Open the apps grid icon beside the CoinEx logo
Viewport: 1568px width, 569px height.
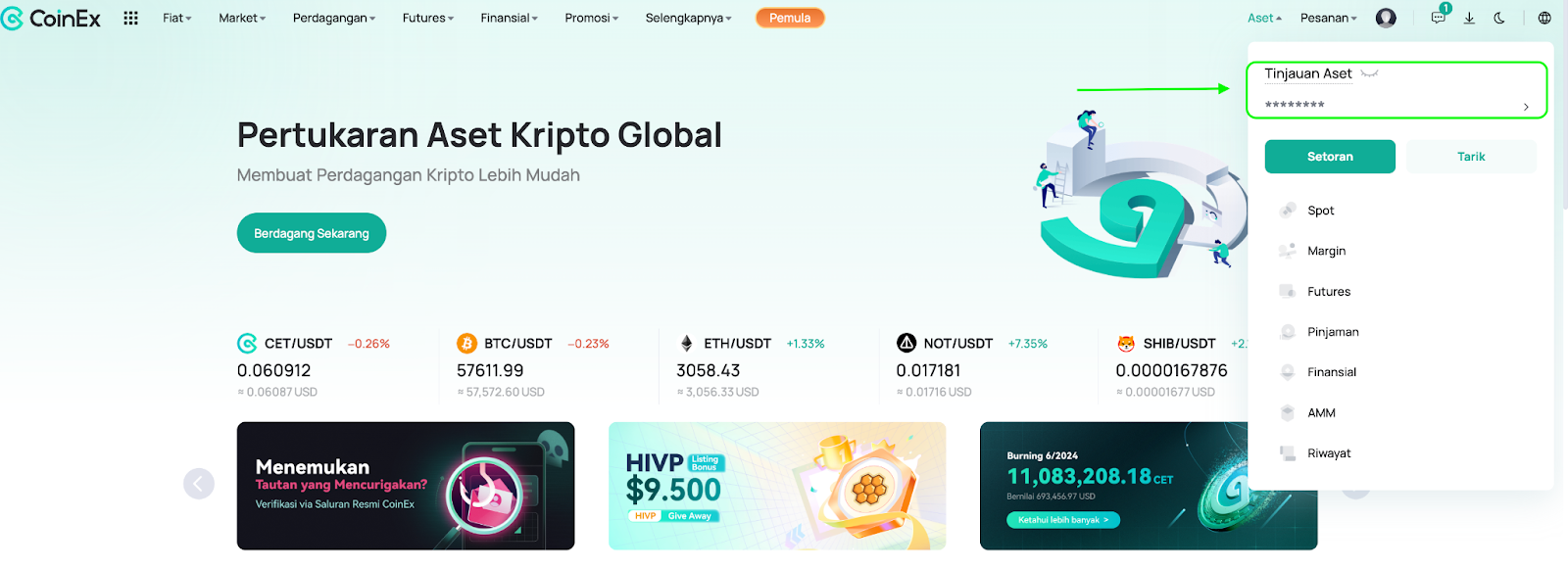coord(130,18)
